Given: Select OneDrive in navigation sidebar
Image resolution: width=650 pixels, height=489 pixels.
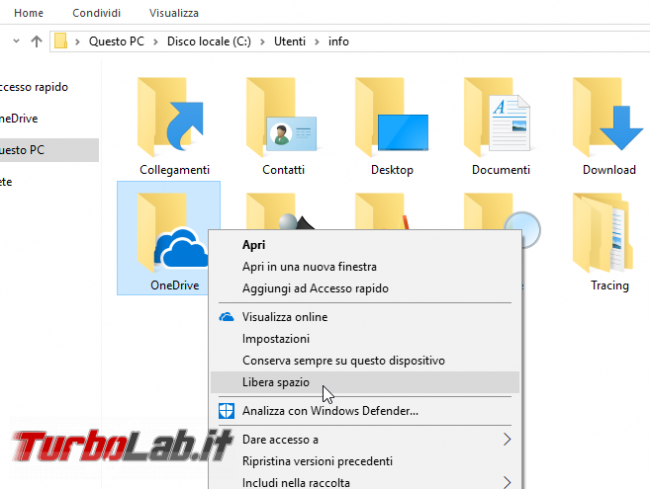Looking at the screenshot, I should pyautogui.click(x=19, y=119).
